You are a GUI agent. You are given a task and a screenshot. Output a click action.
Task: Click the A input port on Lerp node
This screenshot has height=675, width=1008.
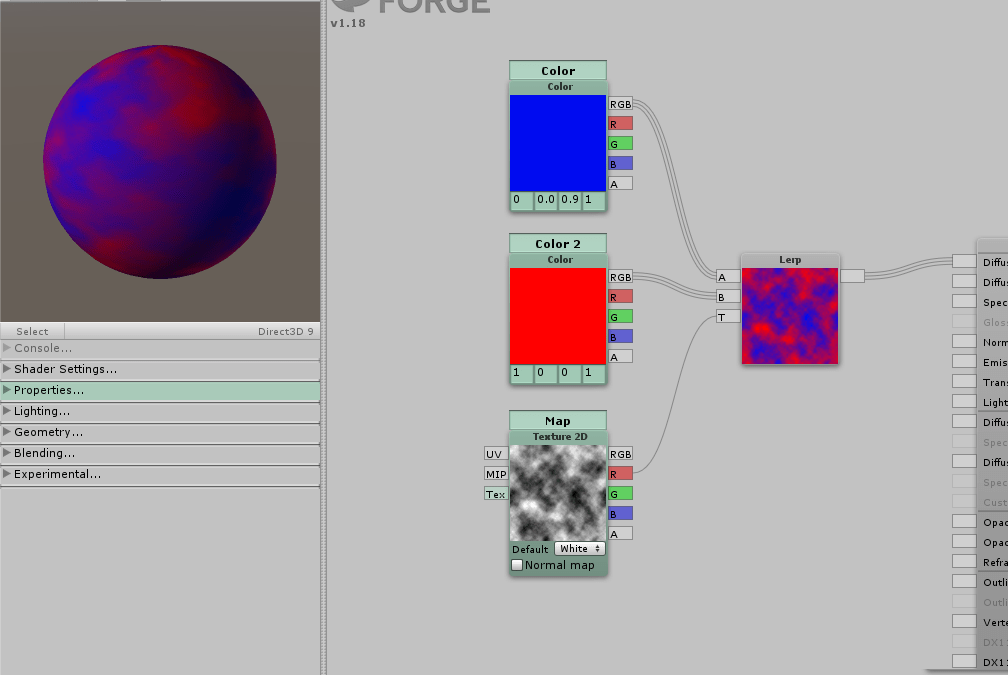[x=727, y=276]
